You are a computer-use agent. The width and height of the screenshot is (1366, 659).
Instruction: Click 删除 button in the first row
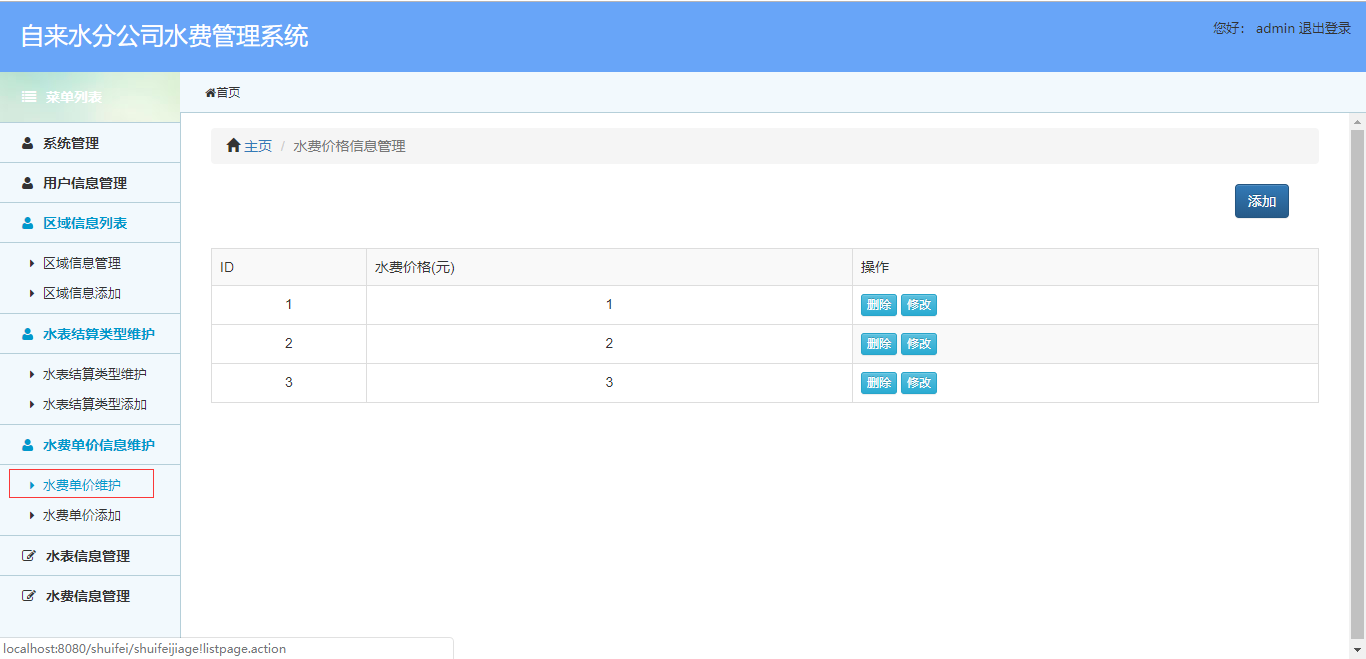(x=878, y=304)
